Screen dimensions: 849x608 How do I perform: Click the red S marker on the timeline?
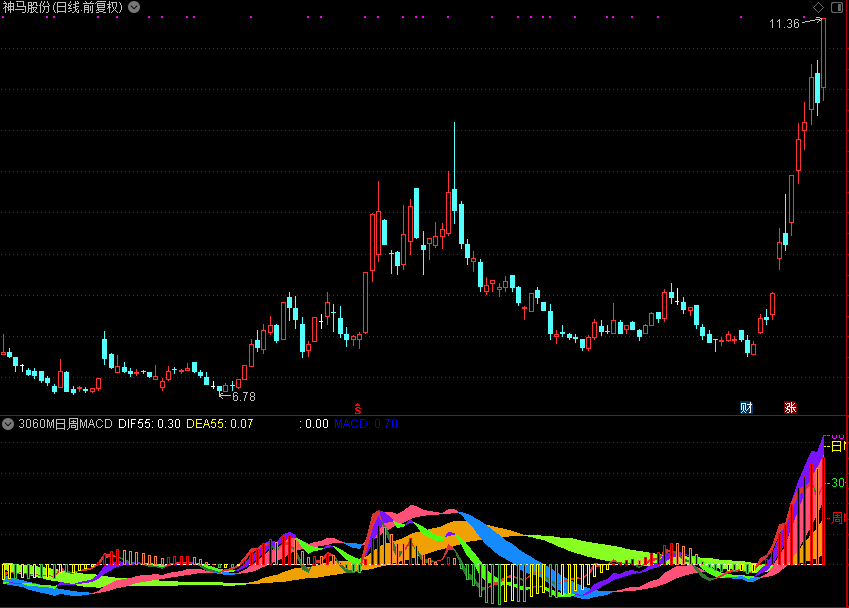(x=358, y=409)
